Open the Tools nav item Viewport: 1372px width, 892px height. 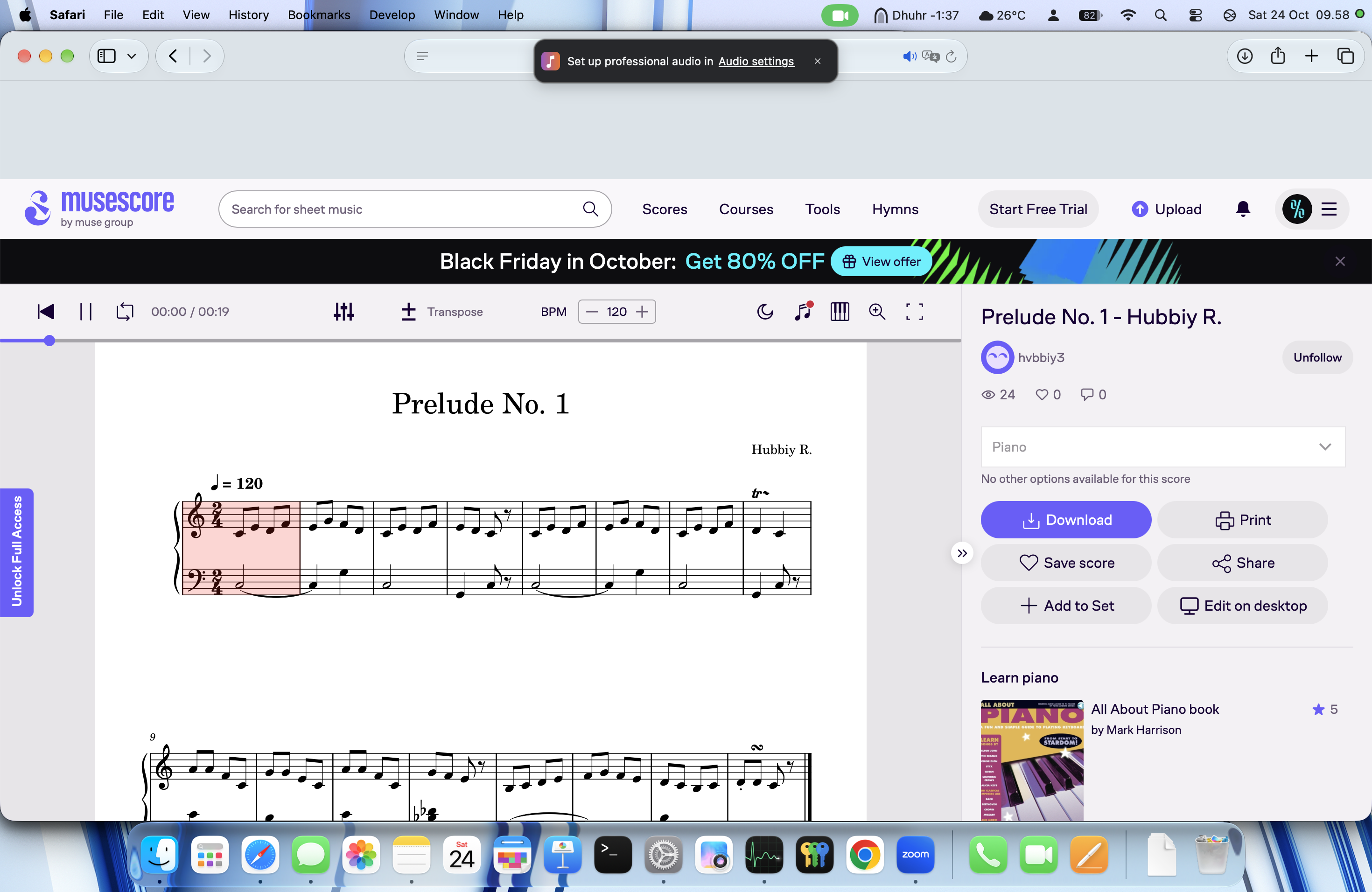coord(823,209)
